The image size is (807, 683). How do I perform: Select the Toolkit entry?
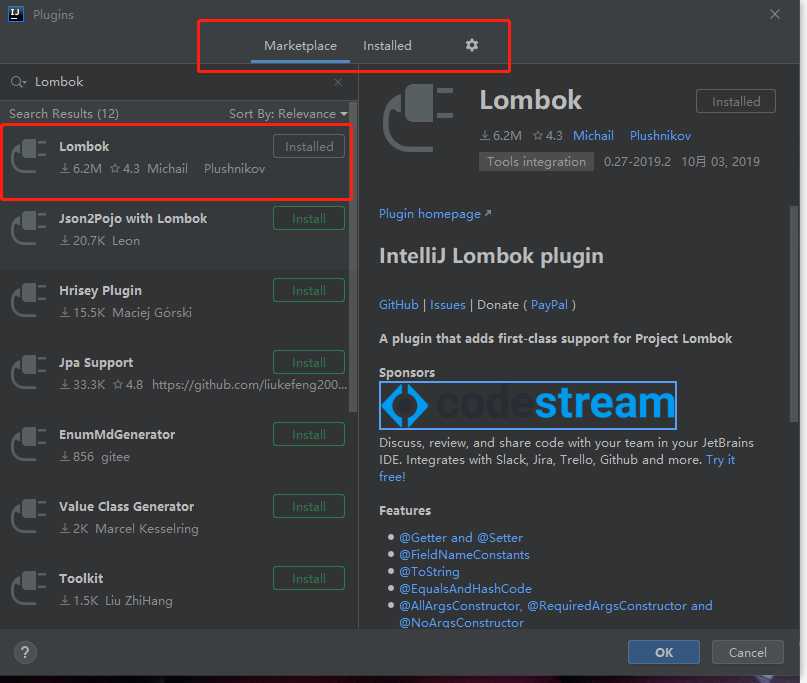coord(175,594)
